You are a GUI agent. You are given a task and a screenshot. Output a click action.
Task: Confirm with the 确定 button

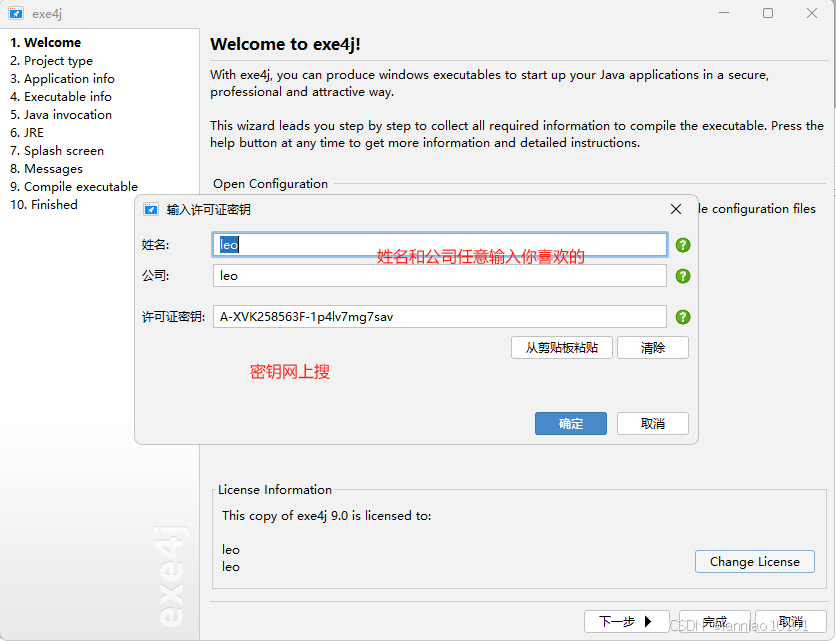pyautogui.click(x=570, y=423)
